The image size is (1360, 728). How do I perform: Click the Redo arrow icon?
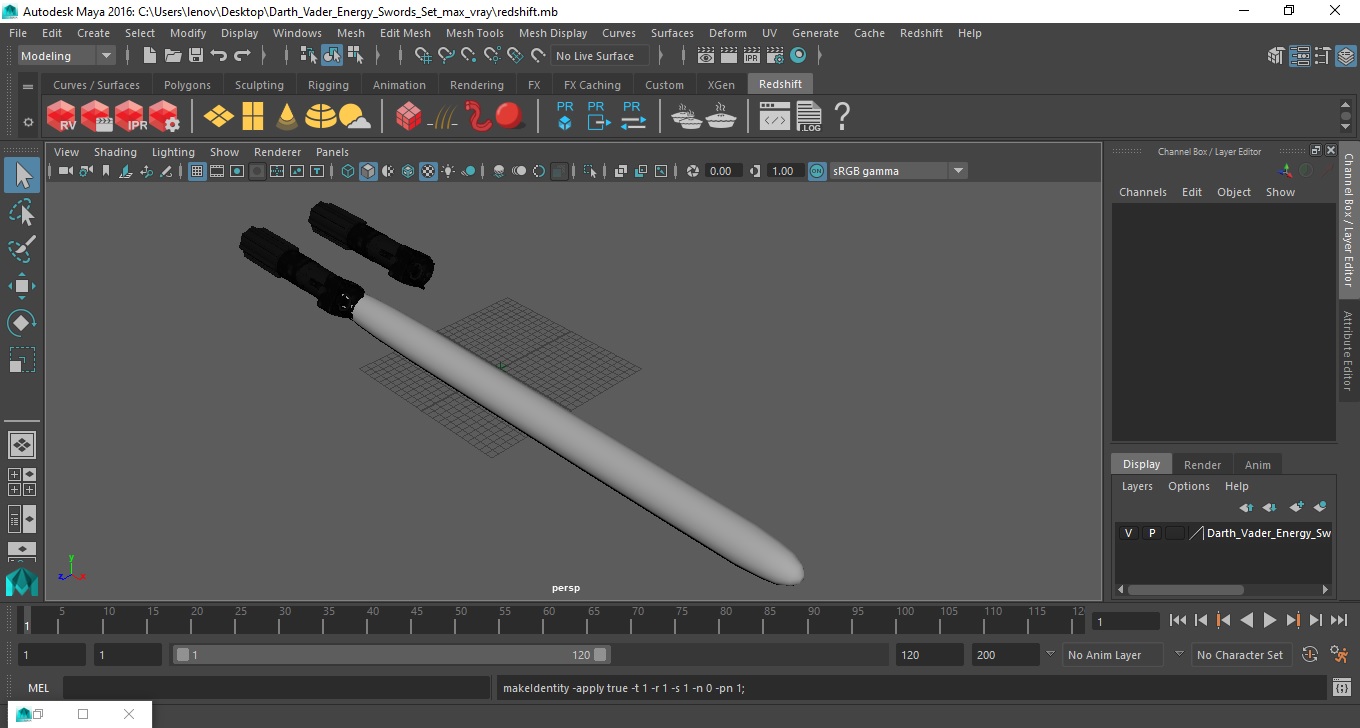[242, 56]
